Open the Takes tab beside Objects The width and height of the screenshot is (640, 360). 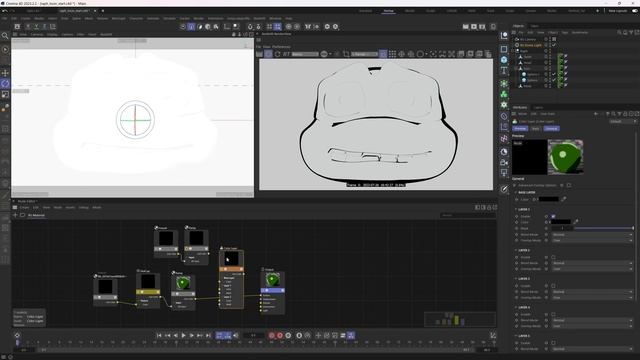535,26
